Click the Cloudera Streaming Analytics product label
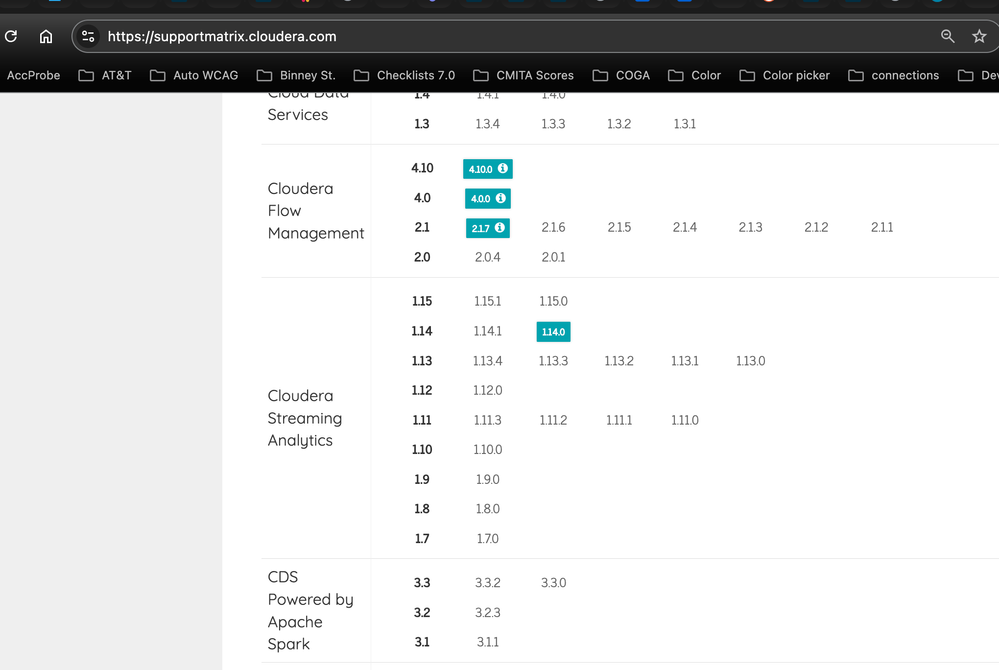This screenshot has width=999, height=670. pyautogui.click(x=305, y=418)
